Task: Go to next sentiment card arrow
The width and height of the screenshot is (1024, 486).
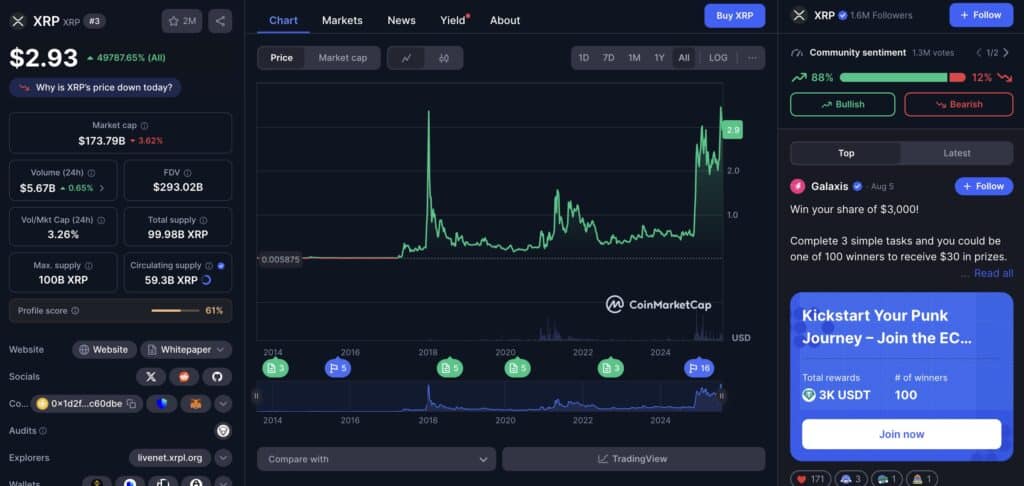Action: point(1006,53)
